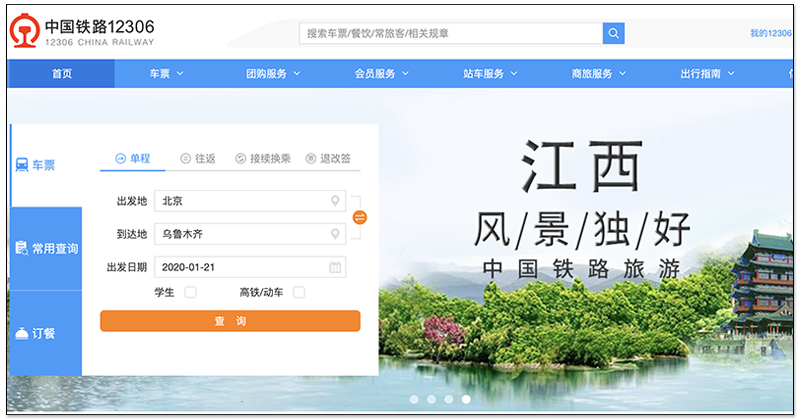Go to 首页 in navigation bar
The image size is (800, 420).
(61, 74)
